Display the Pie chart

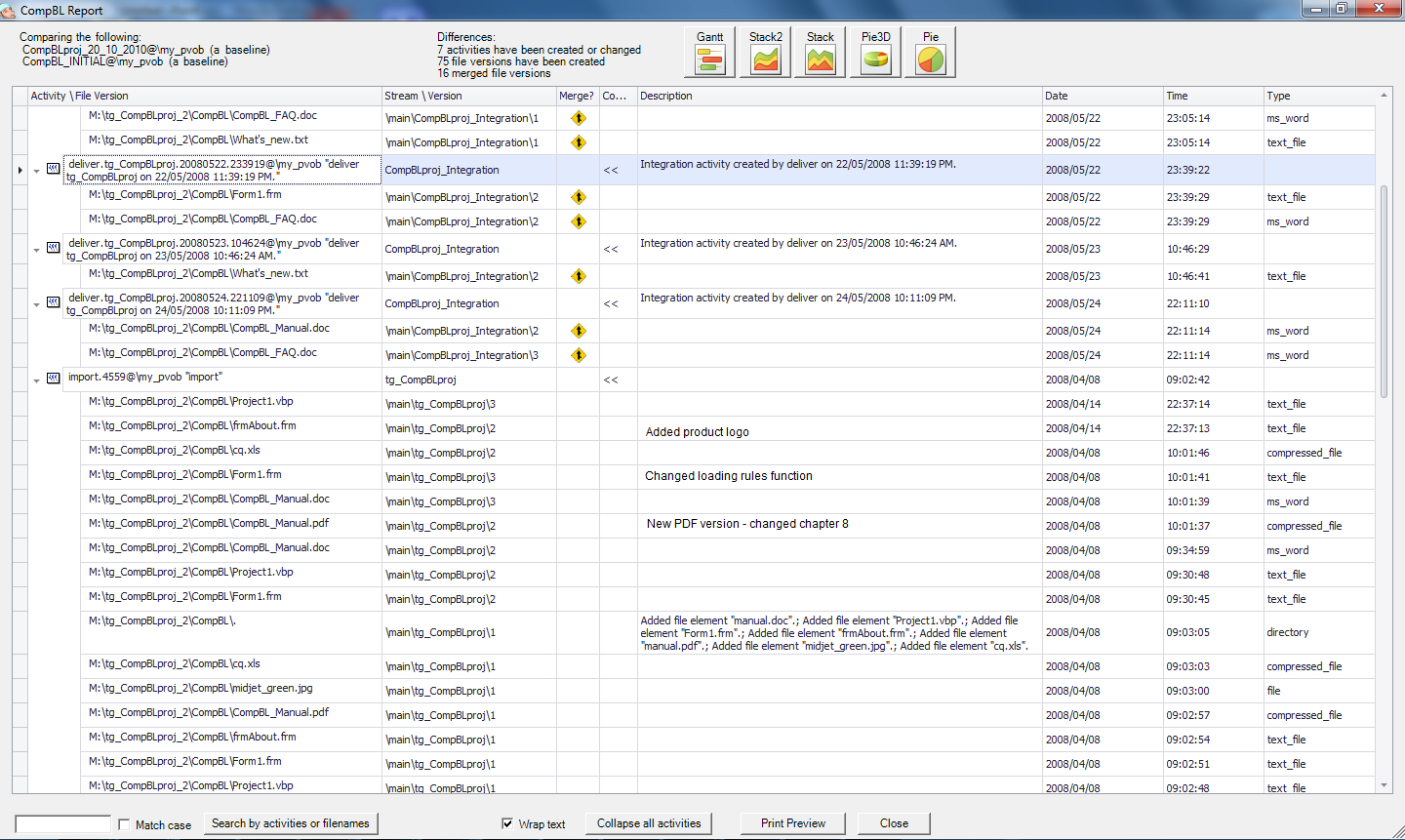coord(931,53)
